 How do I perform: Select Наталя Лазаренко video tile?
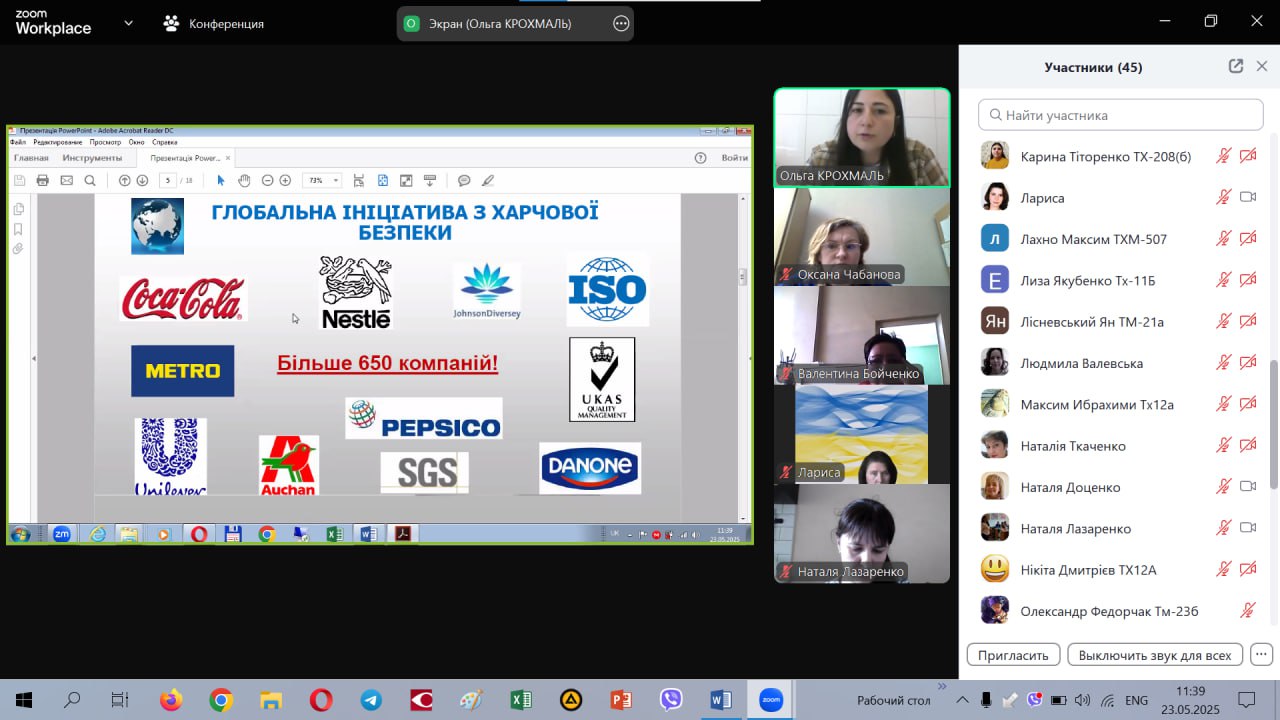point(862,534)
